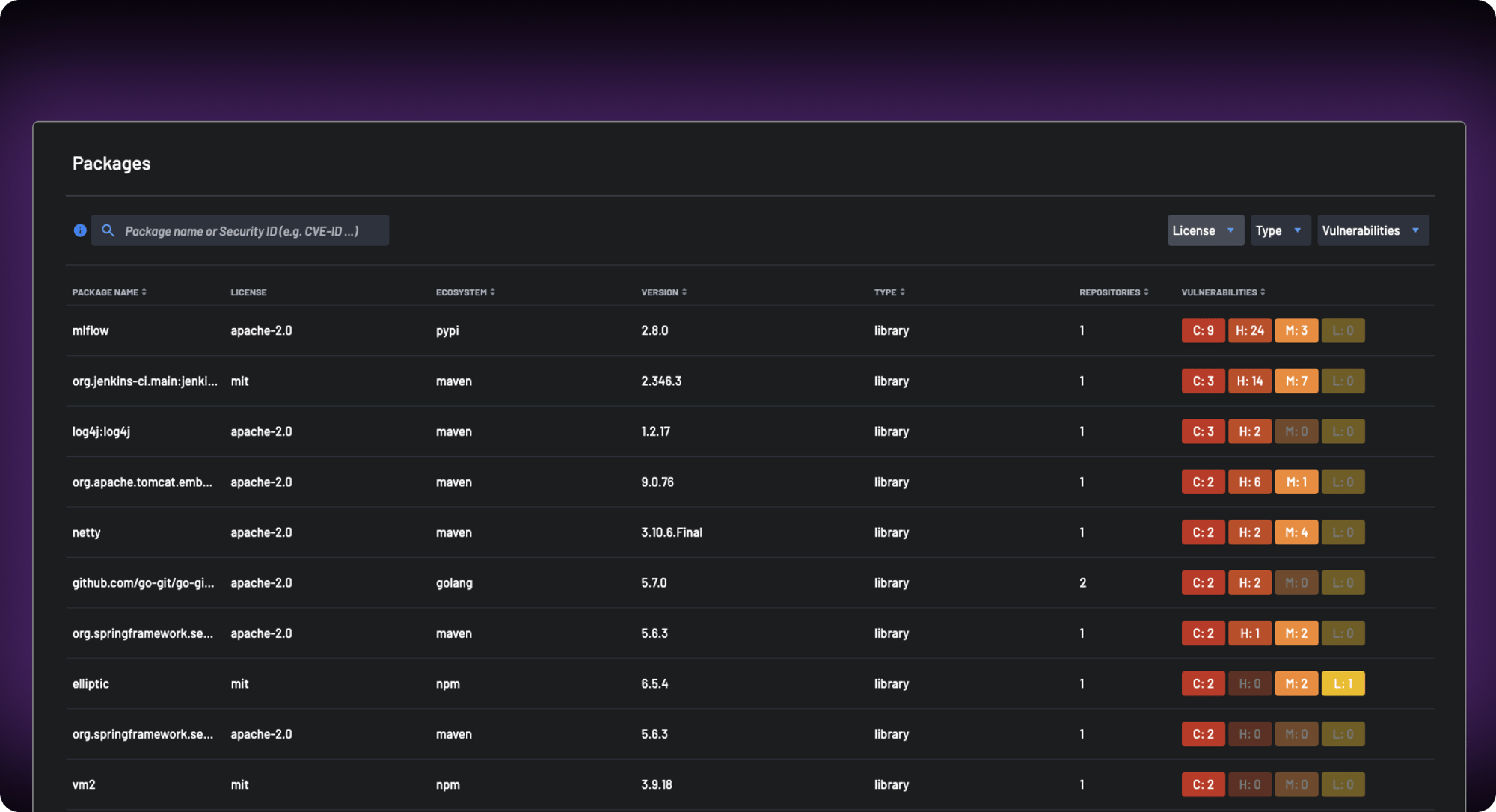
Task: Click the magnifier search icon
Action: pos(108,230)
